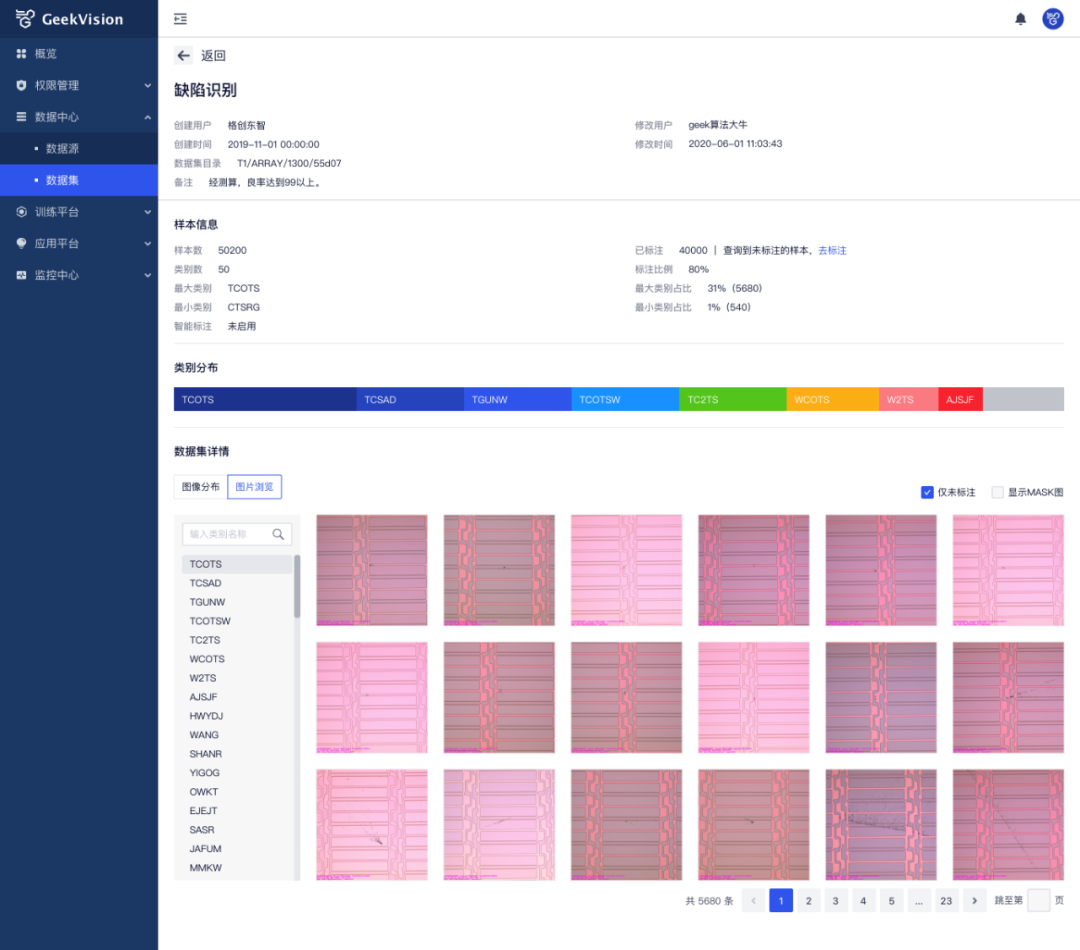Click the green TC2TS segment in category bar
The width and height of the screenshot is (1080, 950).
(x=732, y=400)
